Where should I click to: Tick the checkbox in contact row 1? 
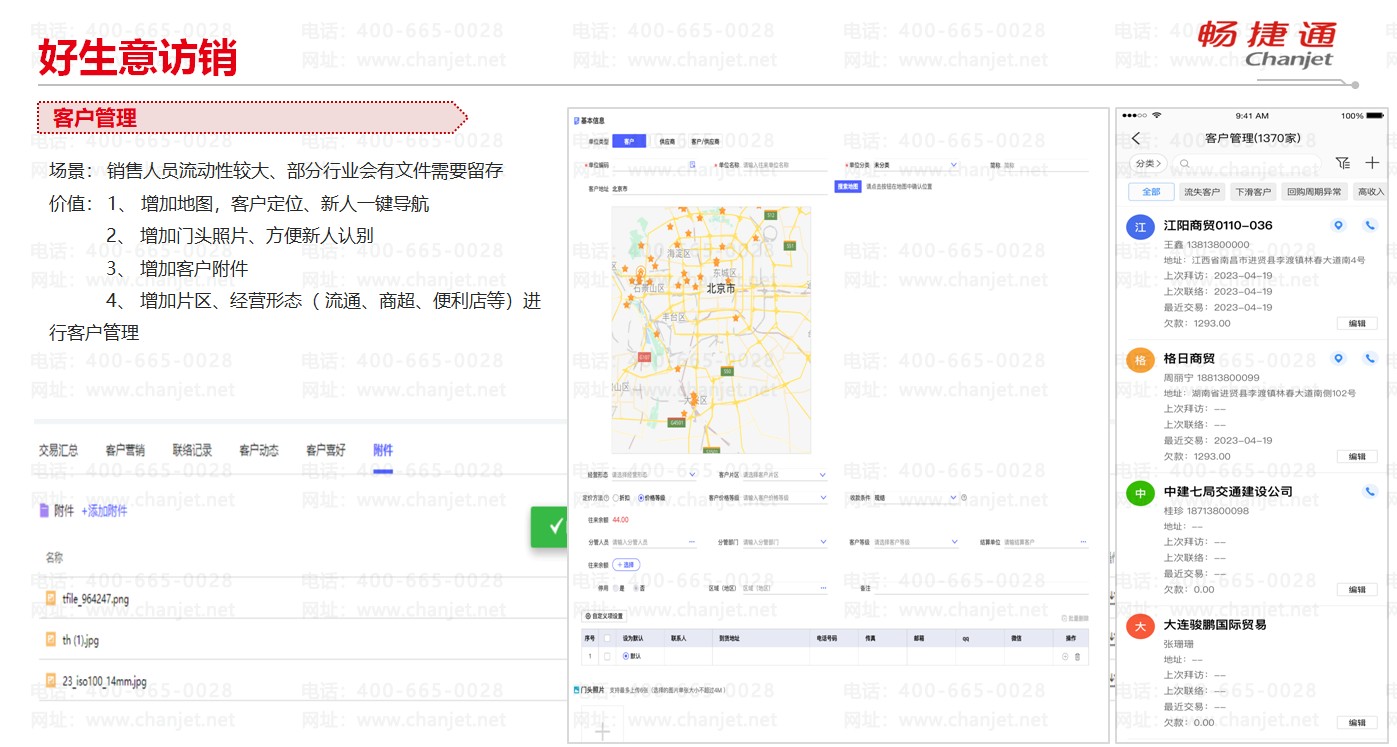[606, 656]
